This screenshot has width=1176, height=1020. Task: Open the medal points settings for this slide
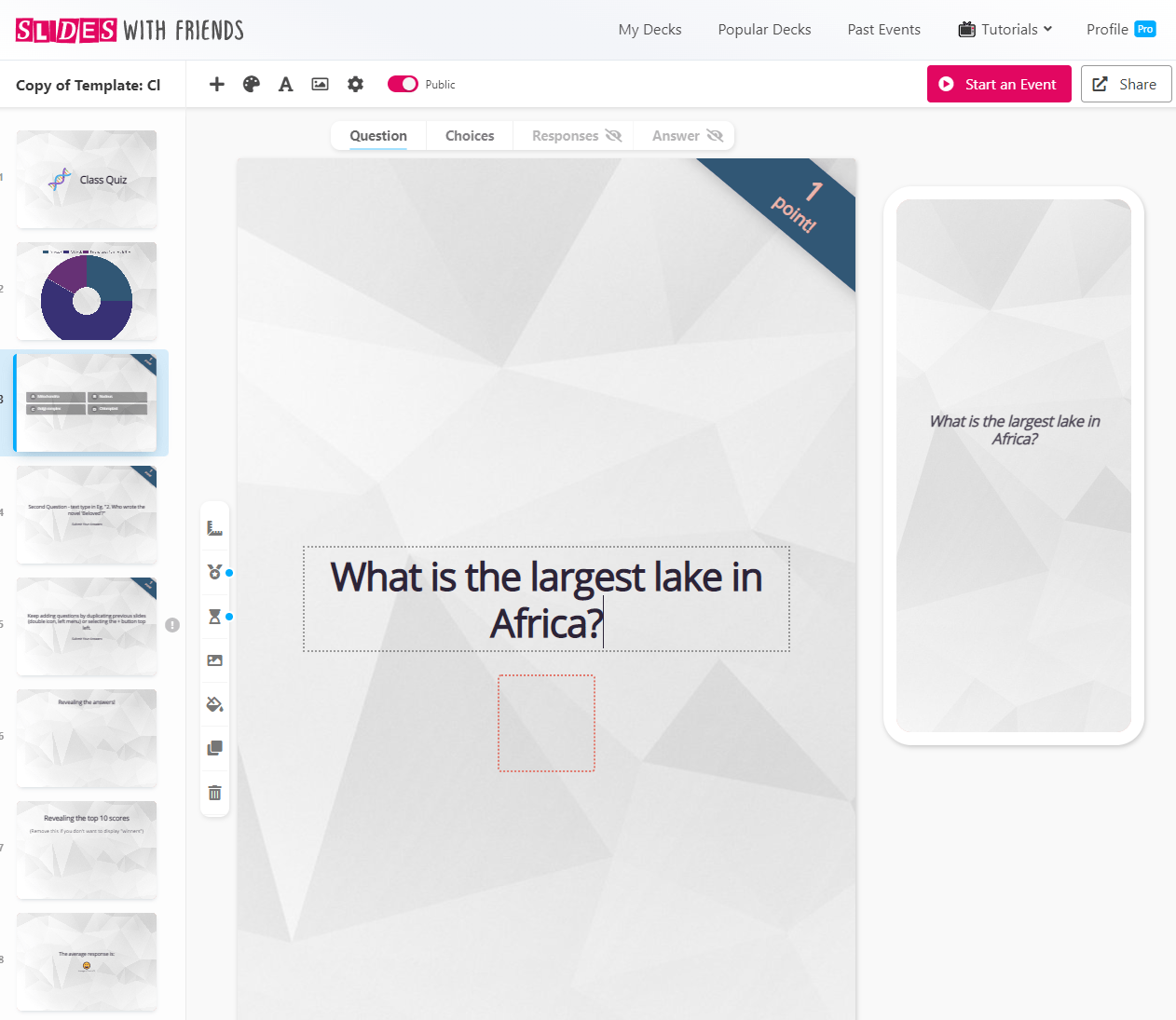214,572
